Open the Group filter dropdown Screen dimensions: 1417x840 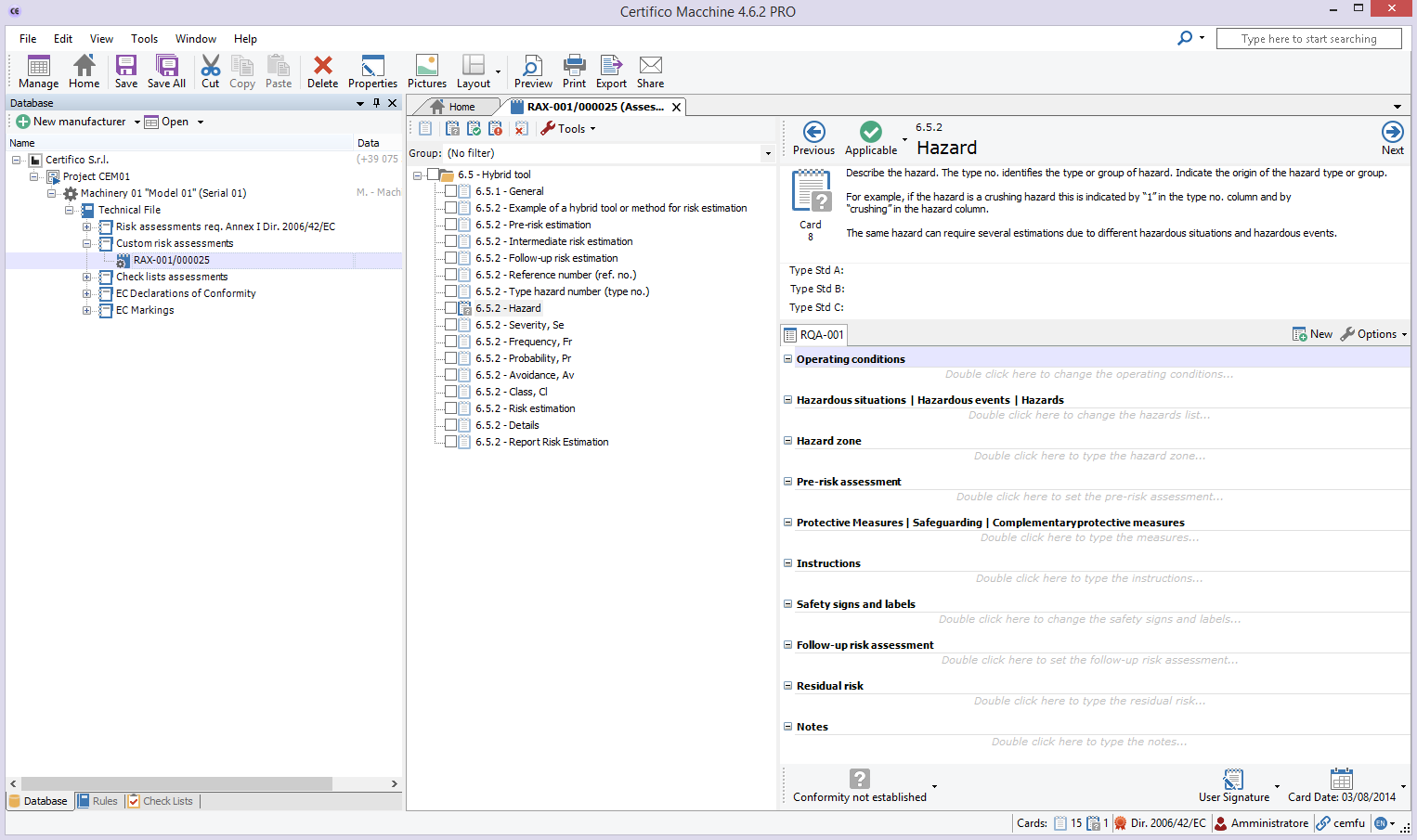[768, 153]
